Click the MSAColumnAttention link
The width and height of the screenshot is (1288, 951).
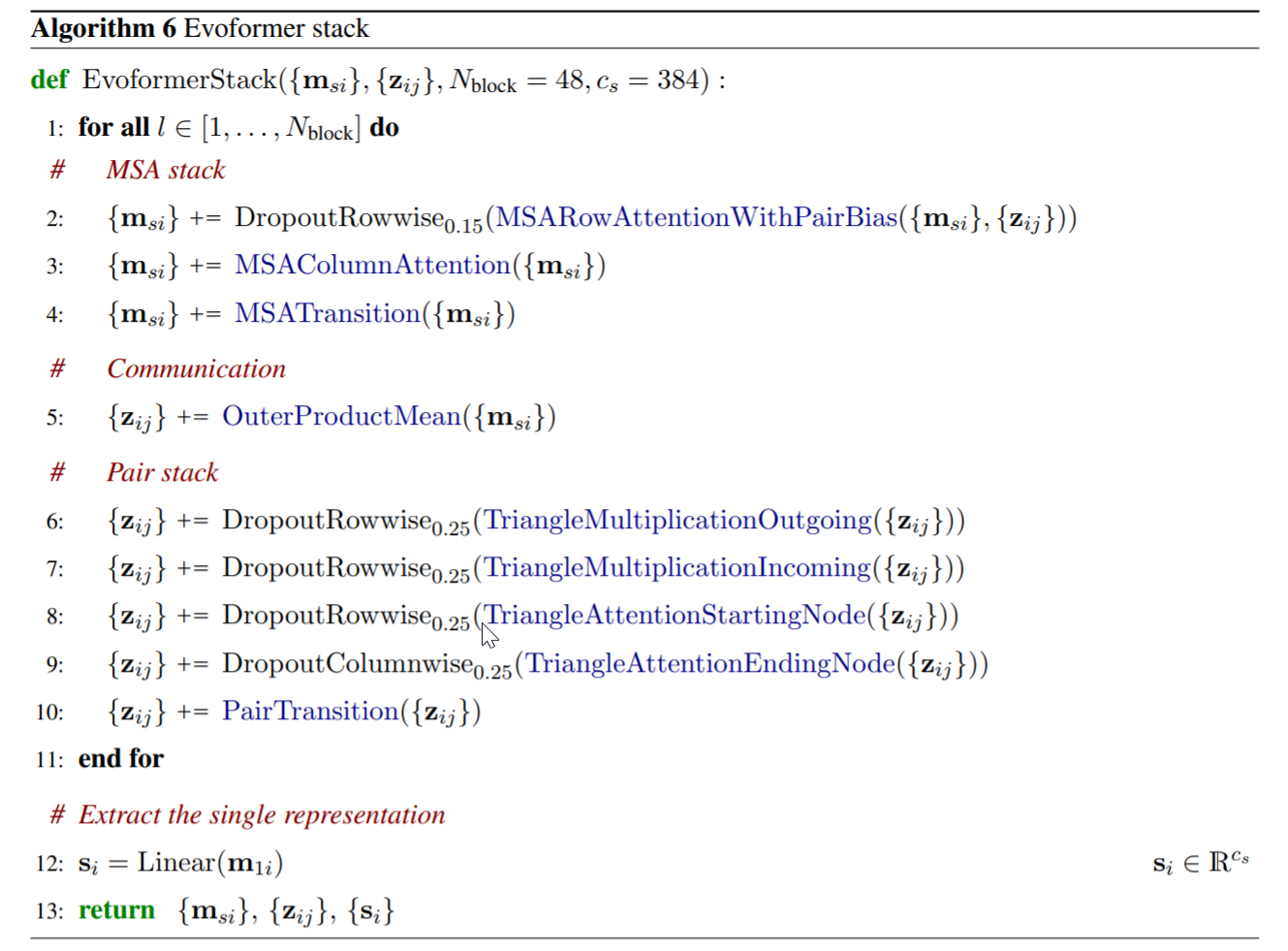coord(373,265)
